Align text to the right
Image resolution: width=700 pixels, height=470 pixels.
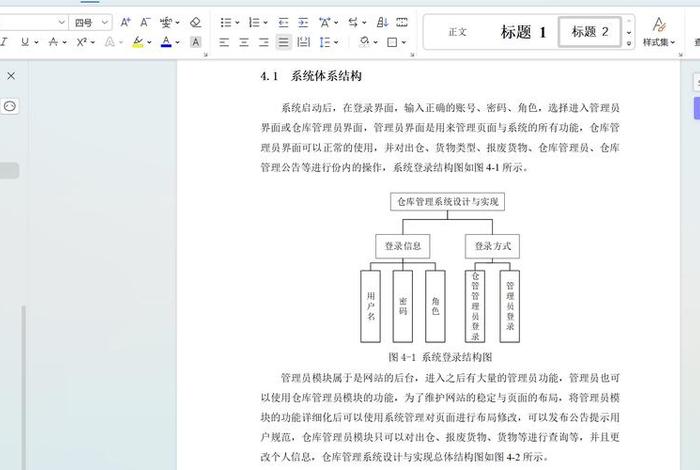(x=263, y=42)
